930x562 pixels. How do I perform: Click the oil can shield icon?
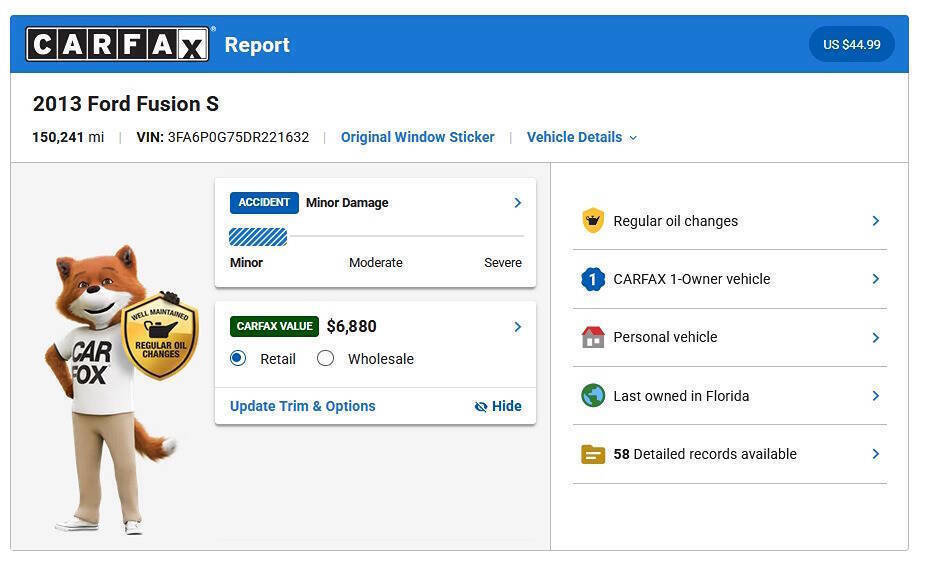(593, 221)
